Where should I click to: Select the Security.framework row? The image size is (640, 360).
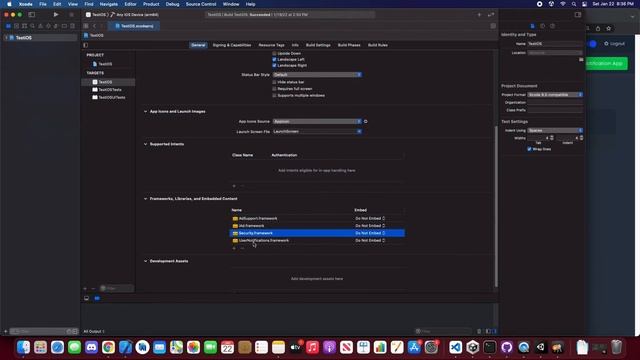[x=317, y=233]
